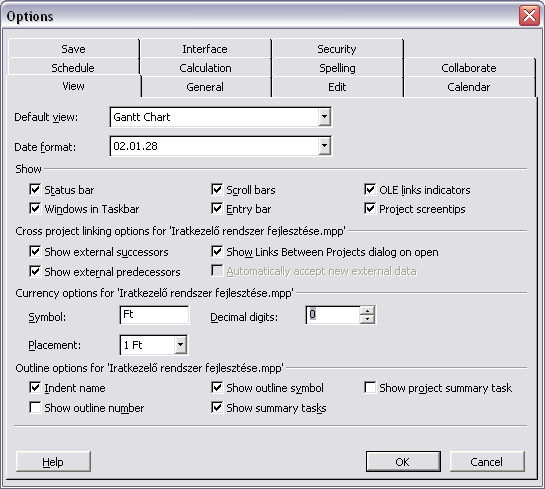
Task: Uncheck Show summary tasks
Action: 217,407
